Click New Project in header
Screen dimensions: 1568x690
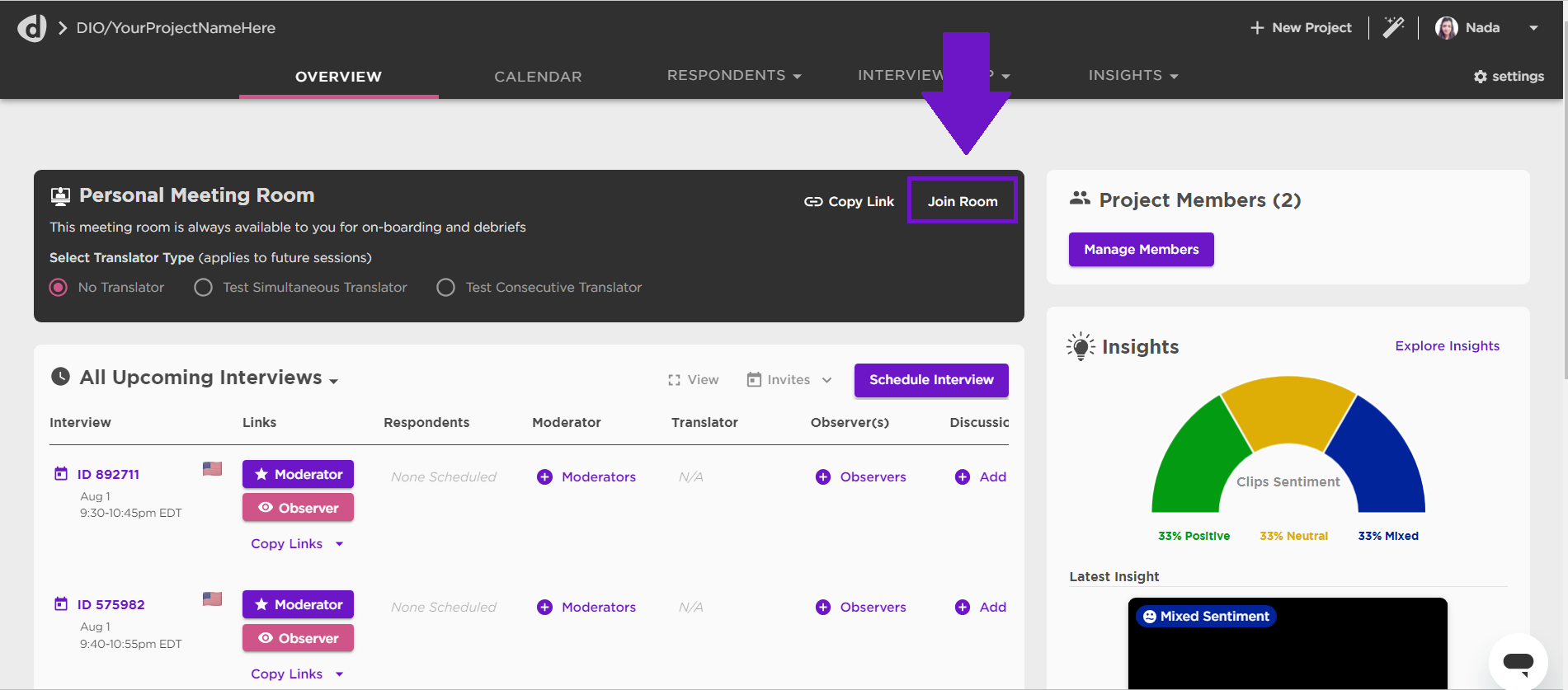tap(1301, 28)
